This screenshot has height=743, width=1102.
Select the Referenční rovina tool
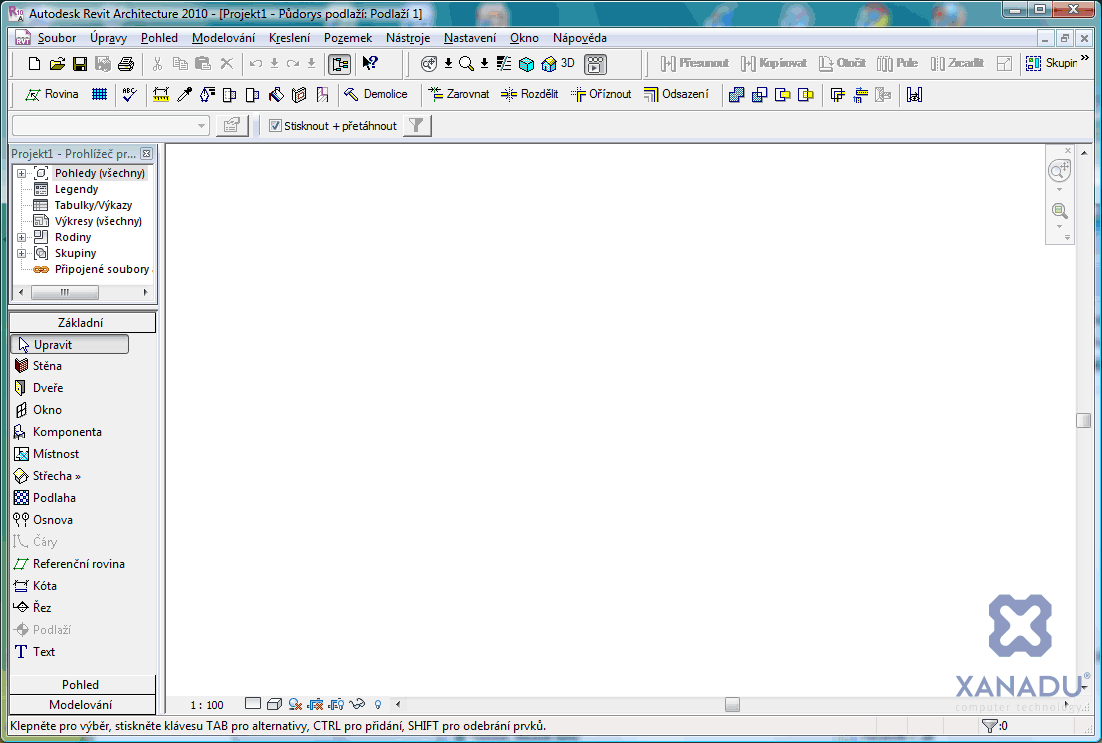(70, 564)
